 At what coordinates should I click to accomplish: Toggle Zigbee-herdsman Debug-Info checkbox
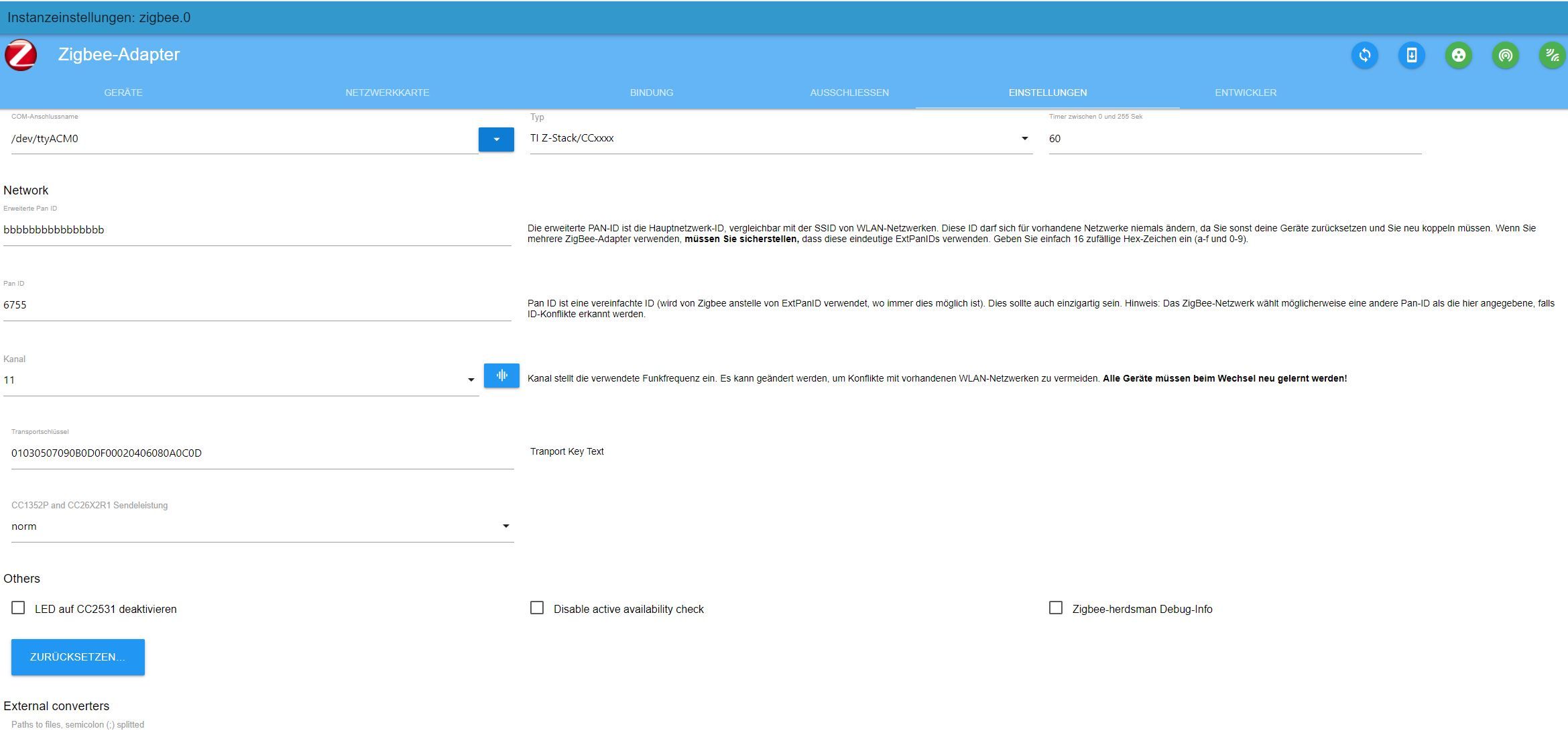(x=1056, y=608)
